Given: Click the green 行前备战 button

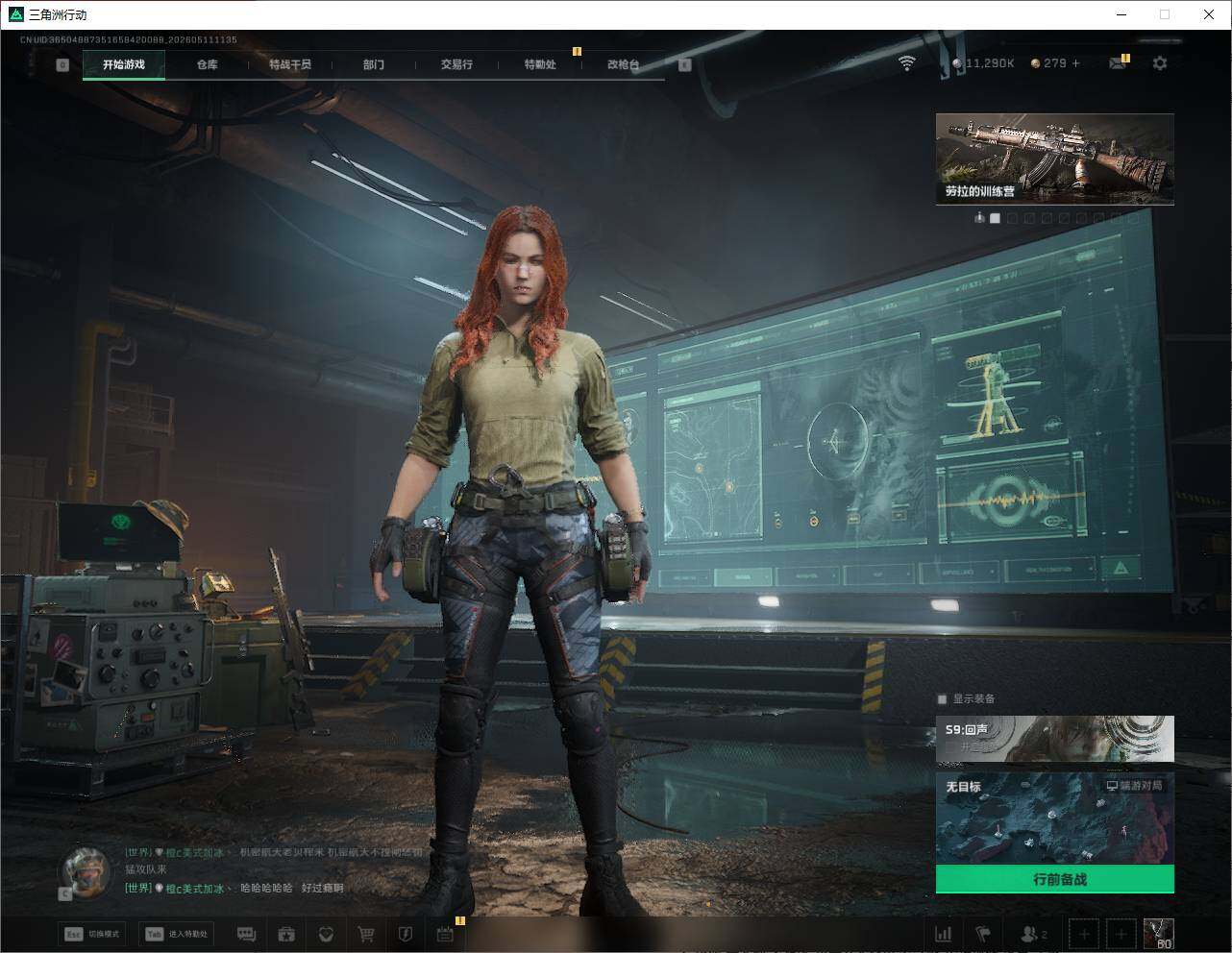Looking at the screenshot, I should [1055, 879].
